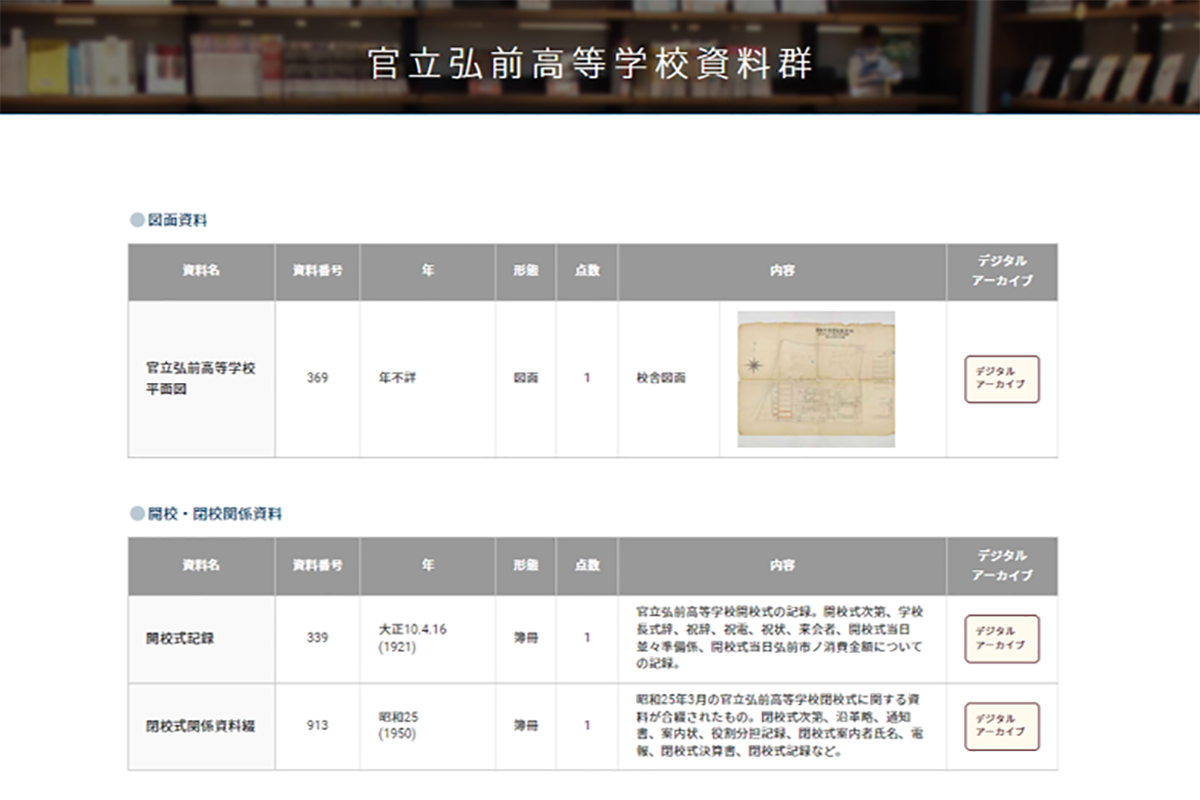
Task: Click document number 913
Action: click(x=317, y=725)
